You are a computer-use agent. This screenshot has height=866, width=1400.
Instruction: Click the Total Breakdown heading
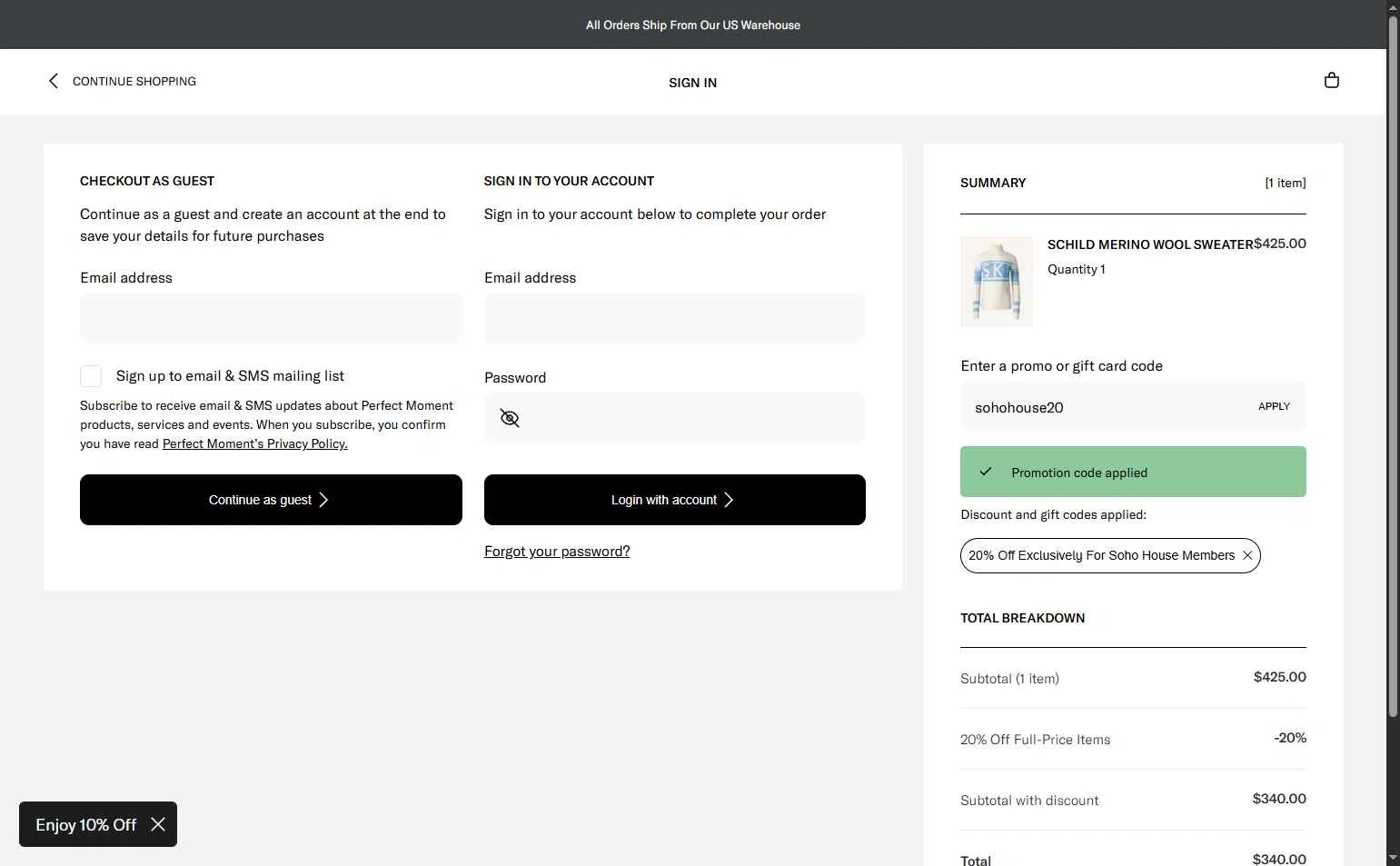point(1022,618)
